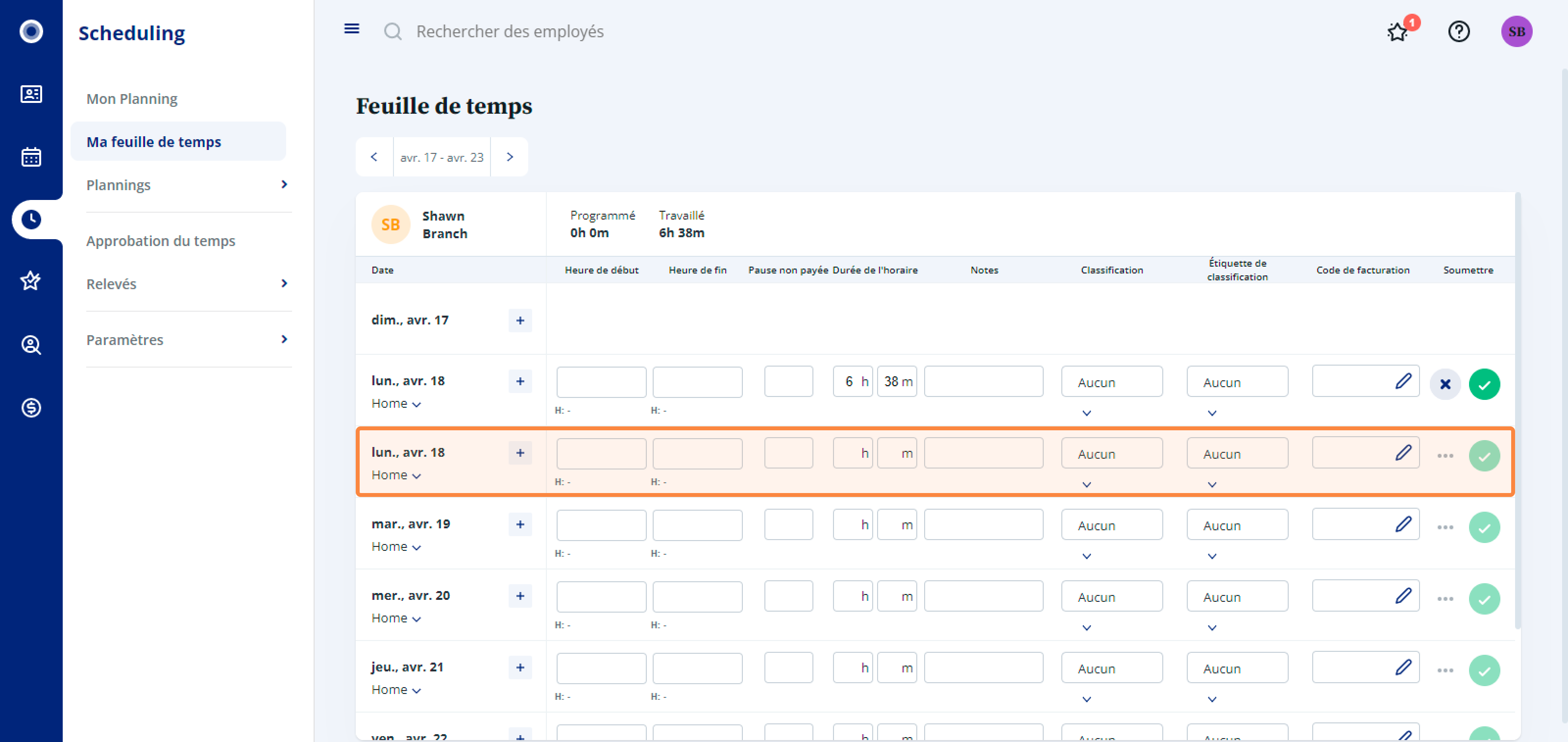
Task: Go to next week after avr. 23
Action: point(510,157)
